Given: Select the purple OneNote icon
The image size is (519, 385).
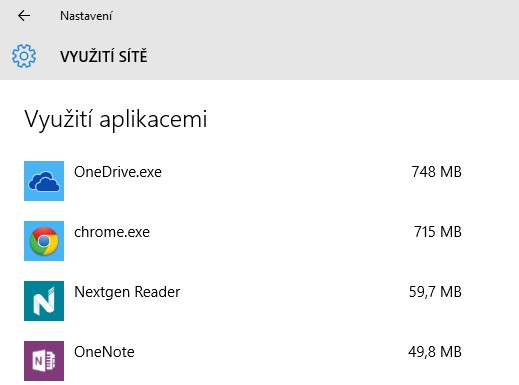Looking at the screenshot, I should pyautogui.click(x=44, y=361).
